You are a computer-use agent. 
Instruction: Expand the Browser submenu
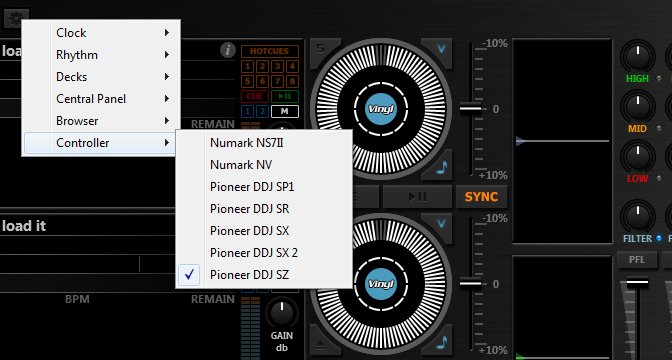(101, 121)
